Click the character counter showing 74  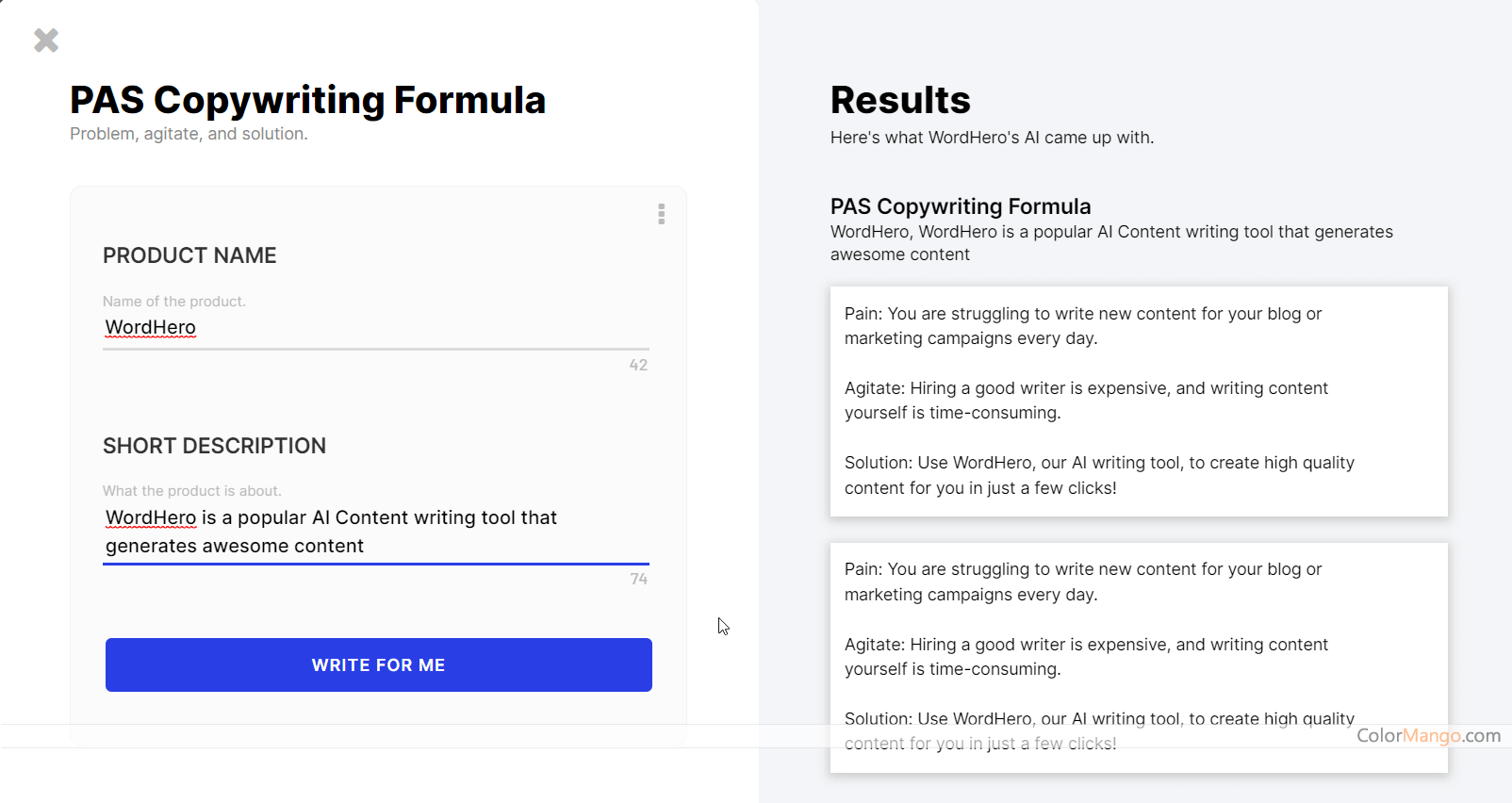[639, 578]
